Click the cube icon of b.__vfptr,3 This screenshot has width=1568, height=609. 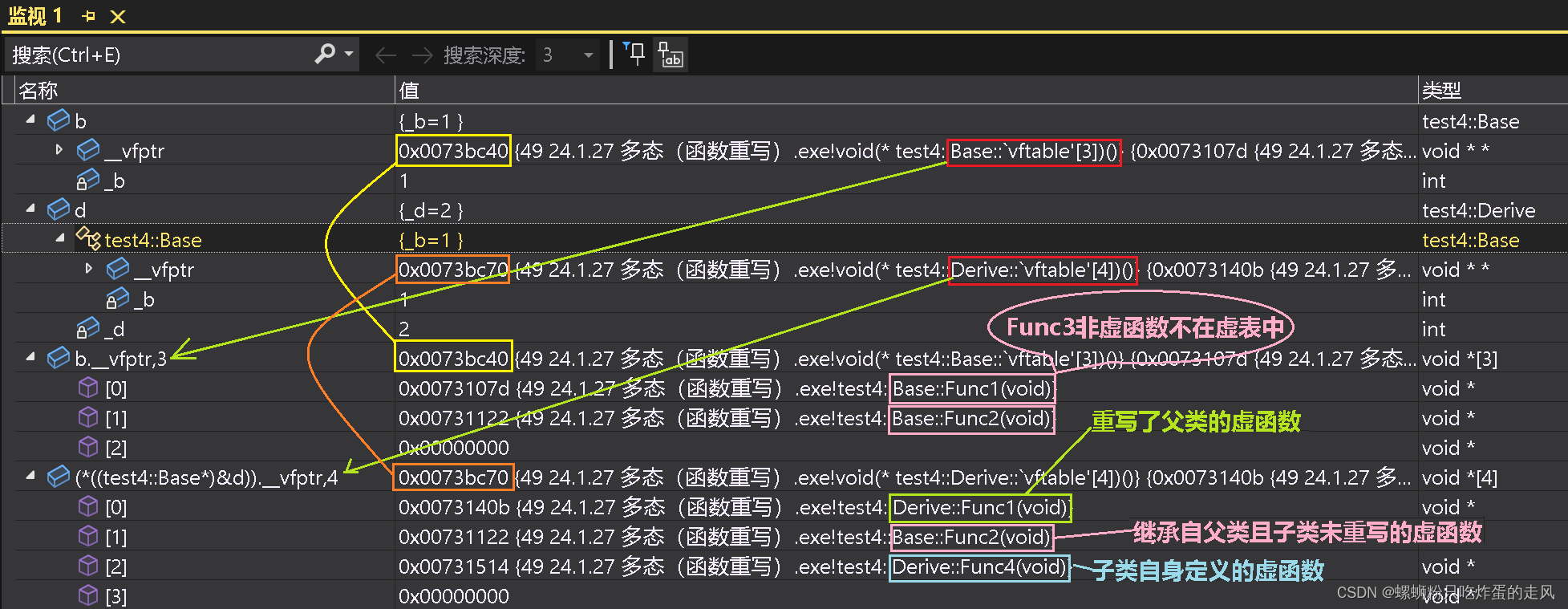[59, 358]
